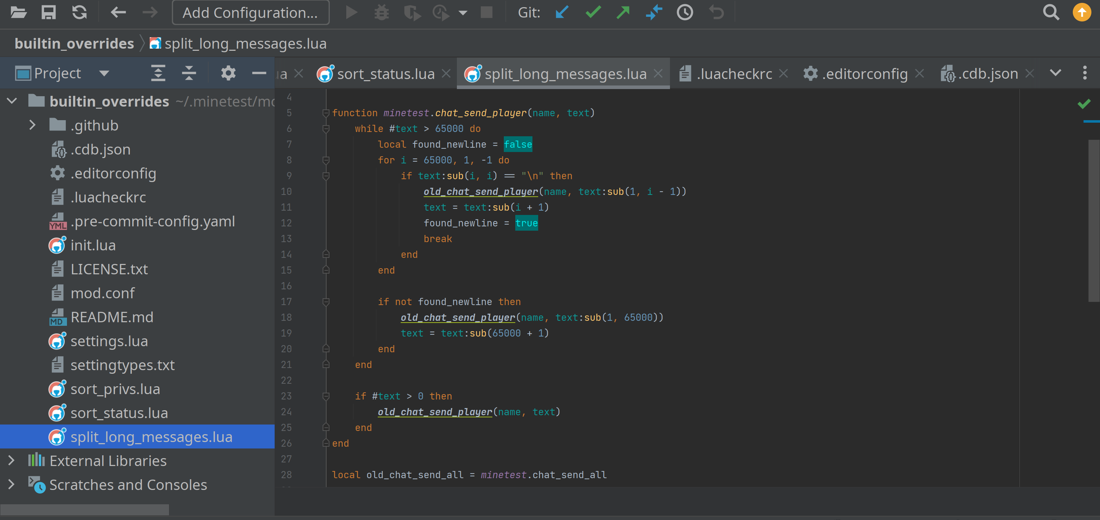Collapse the builtin_overrides root folder
The width and height of the screenshot is (1100, 520).
coord(12,101)
